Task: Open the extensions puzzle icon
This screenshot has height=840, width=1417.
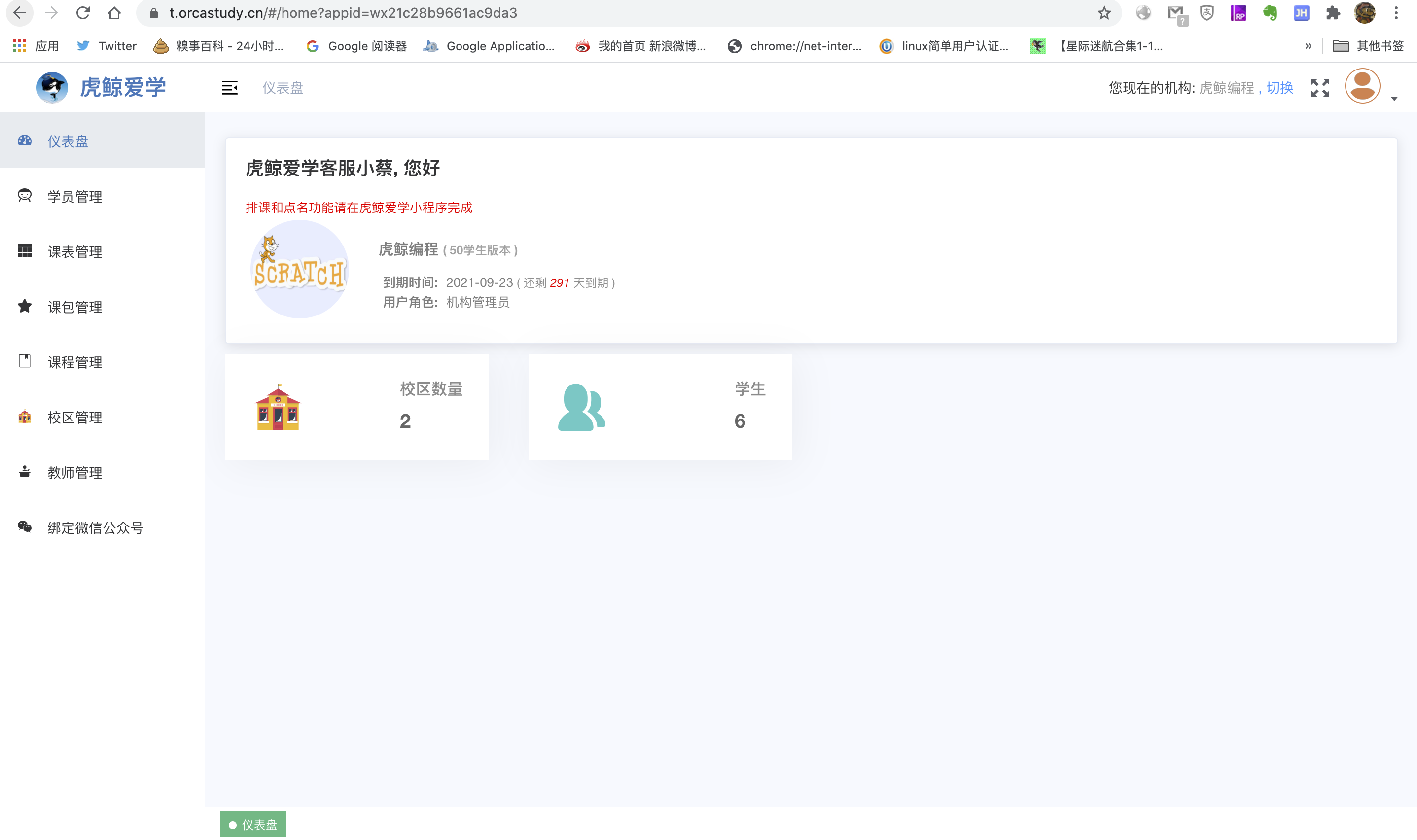Action: pyautogui.click(x=1333, y=12)
